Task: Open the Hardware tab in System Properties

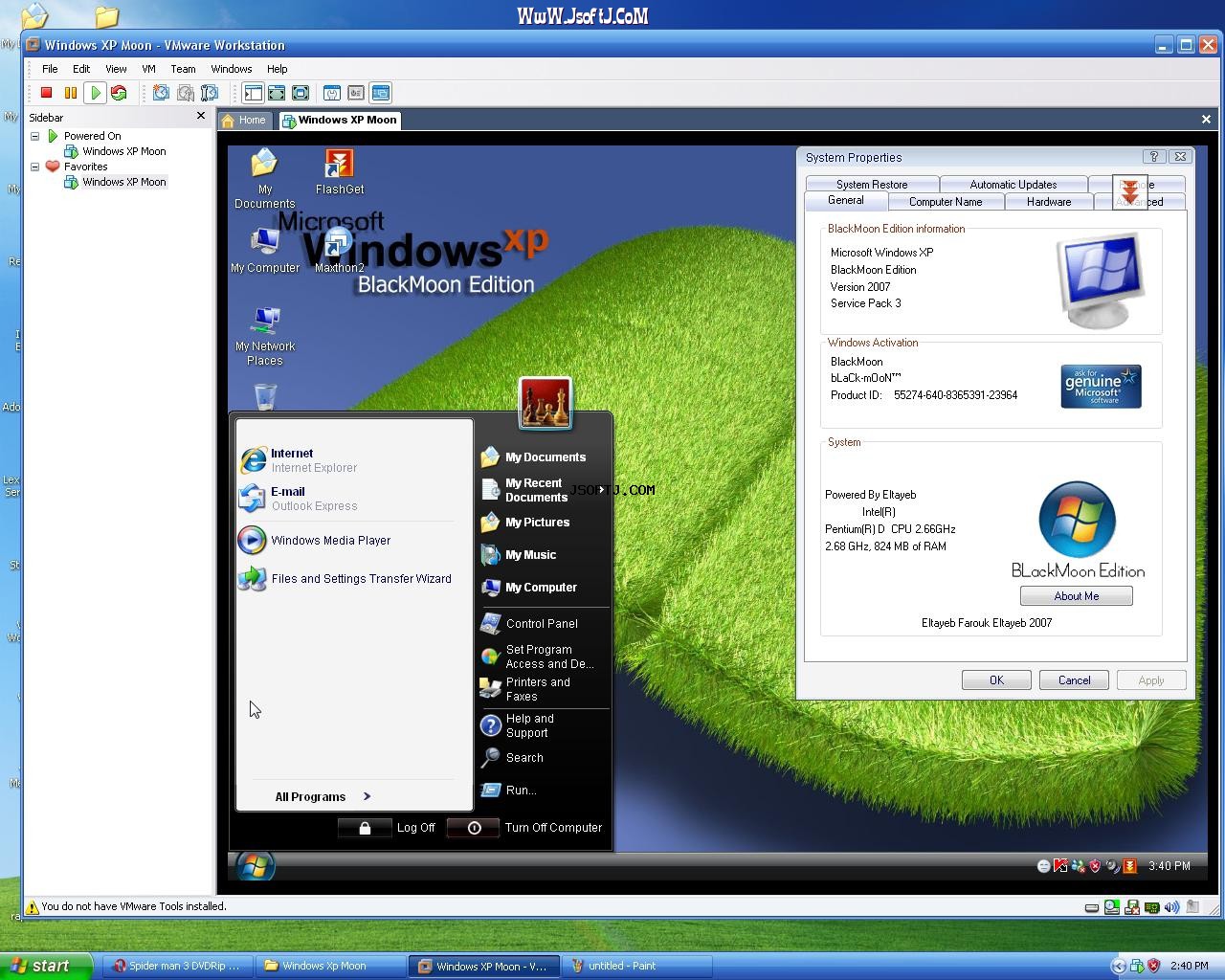Action: (x=1049, y=202)
